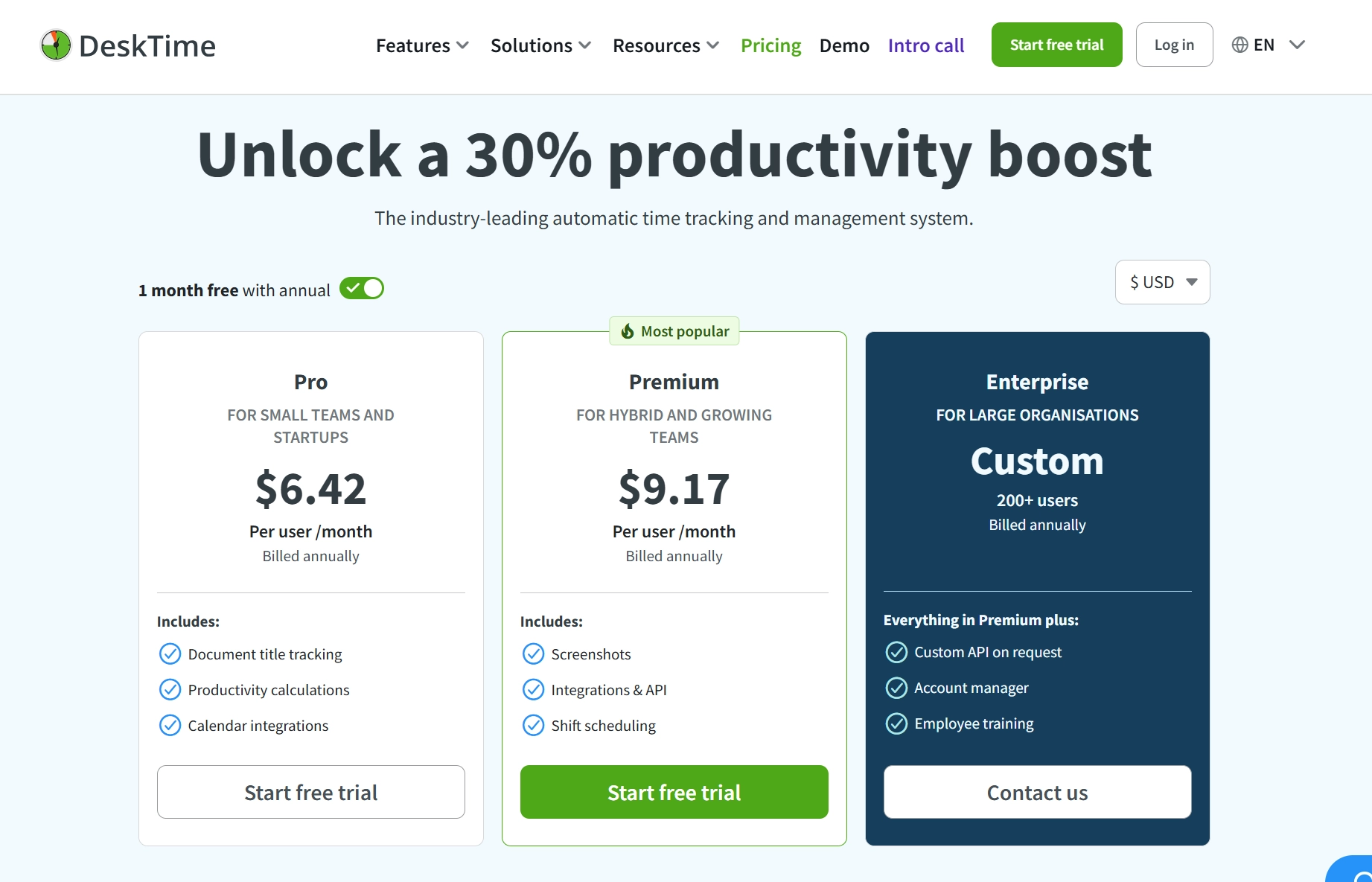The image size is (1372, 882).
Task: Click the flame icon on Most popular badge
Action: 628,331
